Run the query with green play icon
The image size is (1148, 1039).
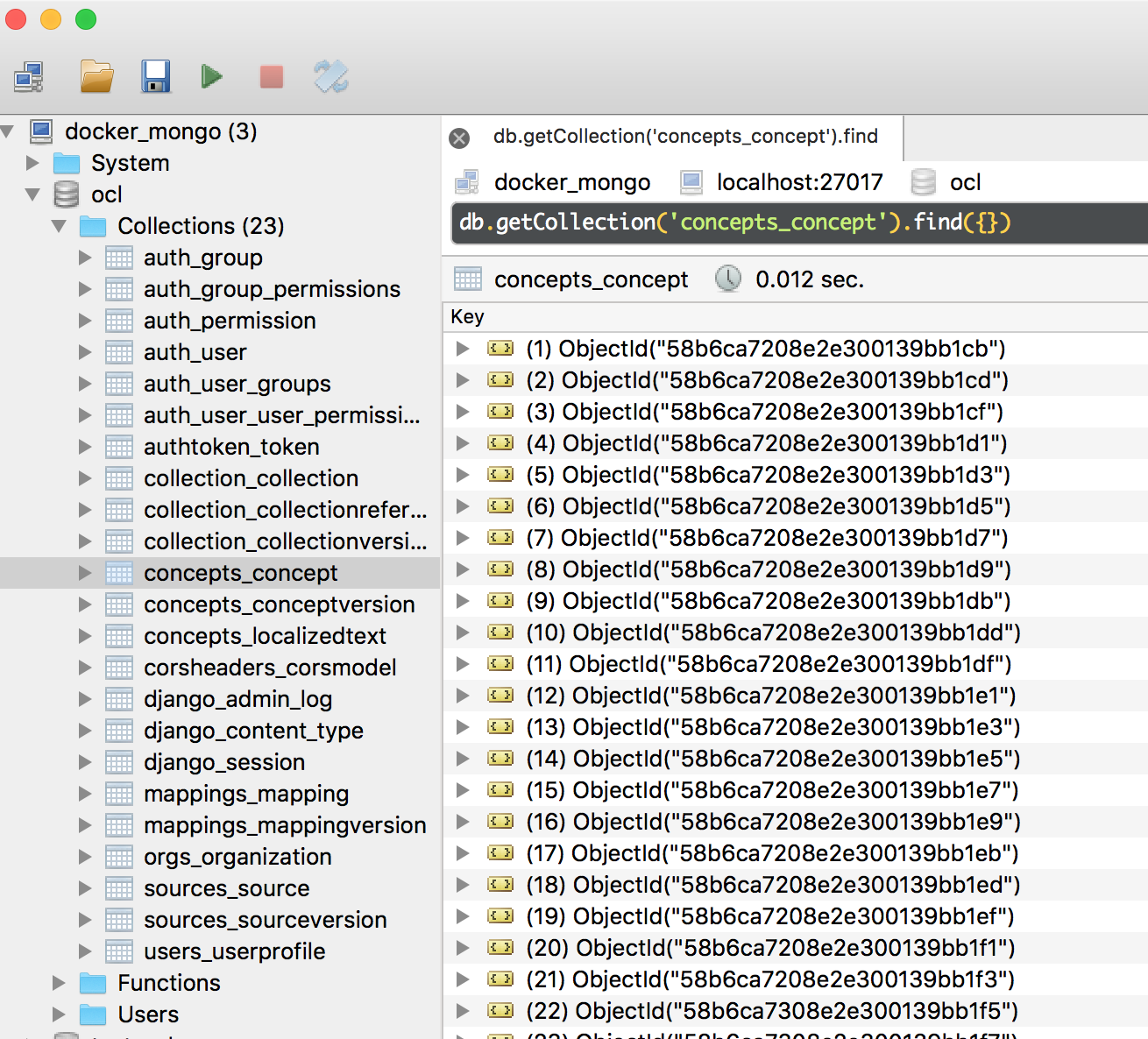click(x=211, y=77)
